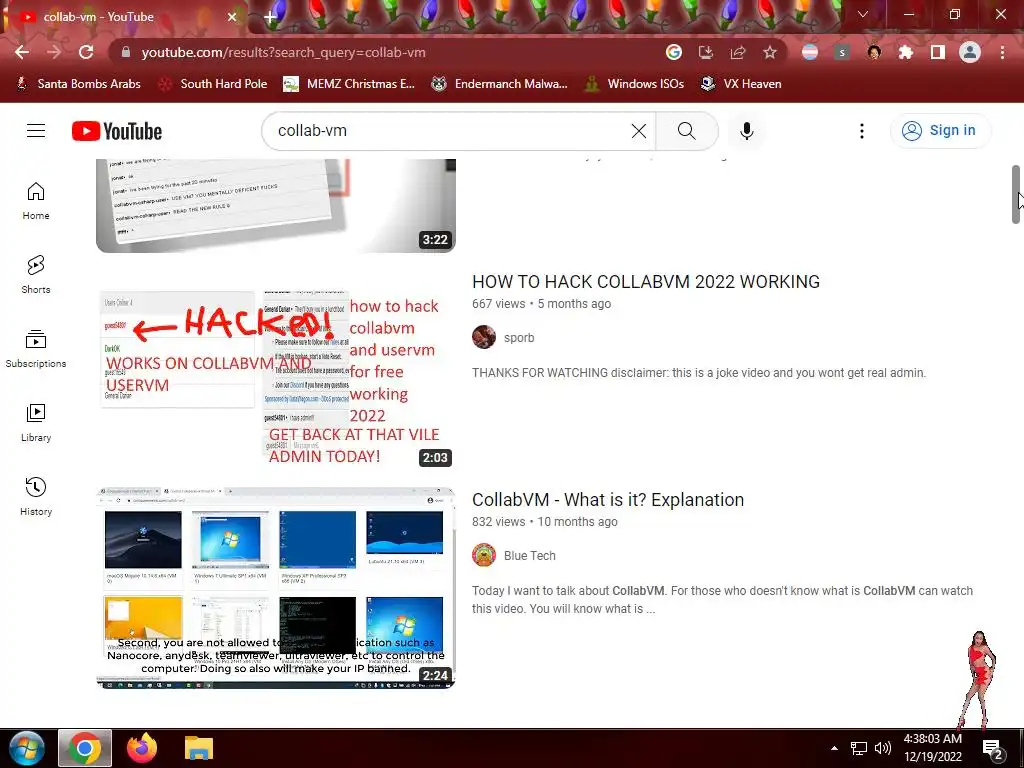
Task: Click the network tray icon
Action: (858, 748)
